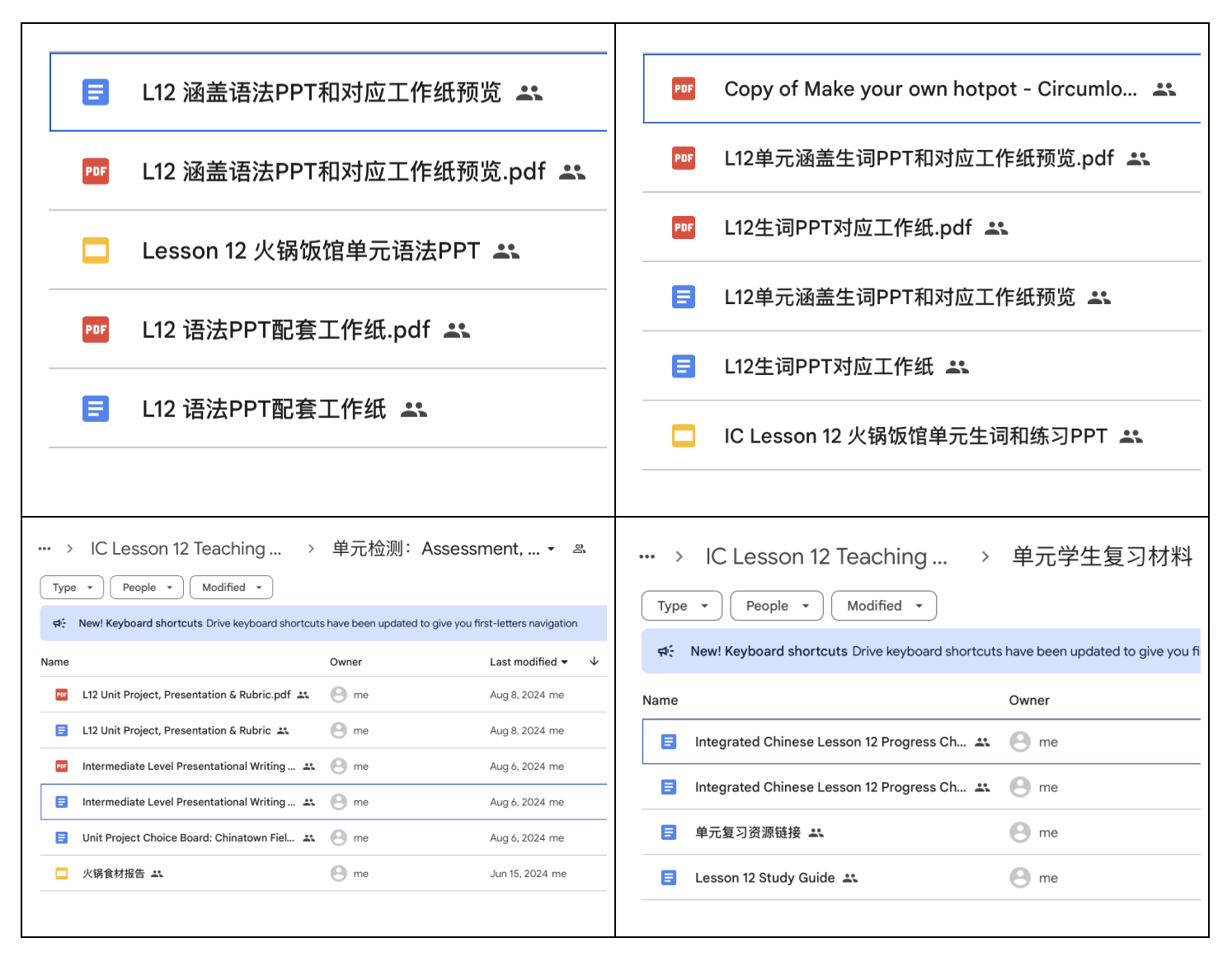Click the keyboard shortcuts banner in 单元学生复习材料 view
1232x966 pixels.
click(x=921, y=651)
